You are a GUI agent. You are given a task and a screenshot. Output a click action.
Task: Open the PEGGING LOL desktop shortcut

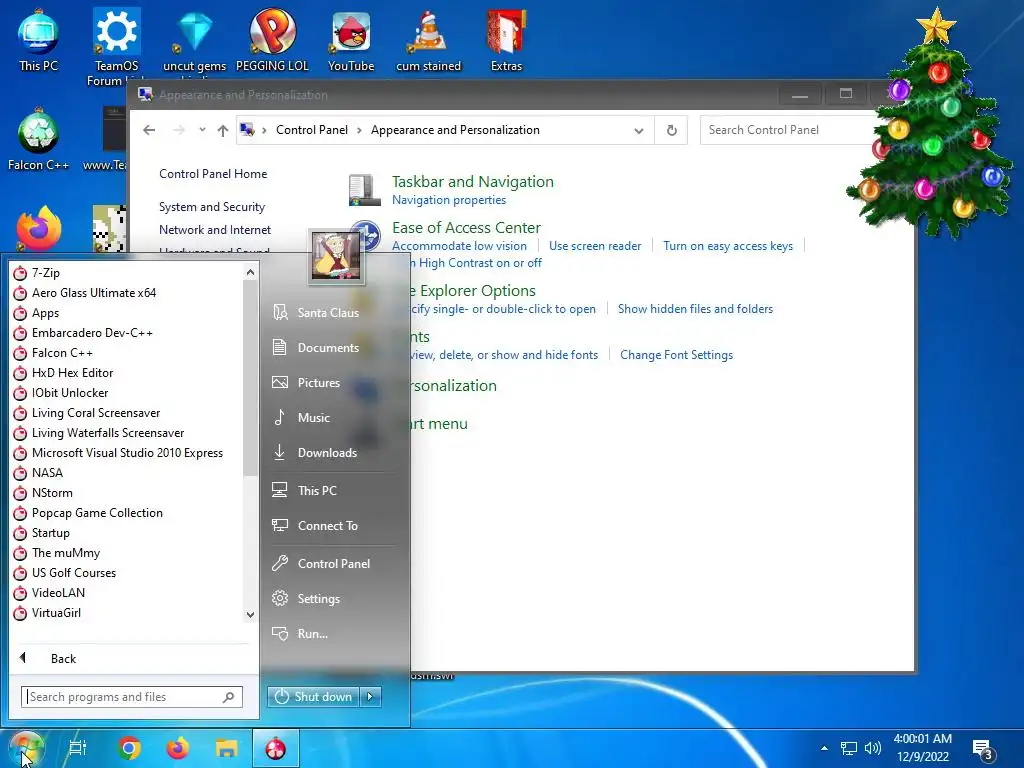coord(272,40)
